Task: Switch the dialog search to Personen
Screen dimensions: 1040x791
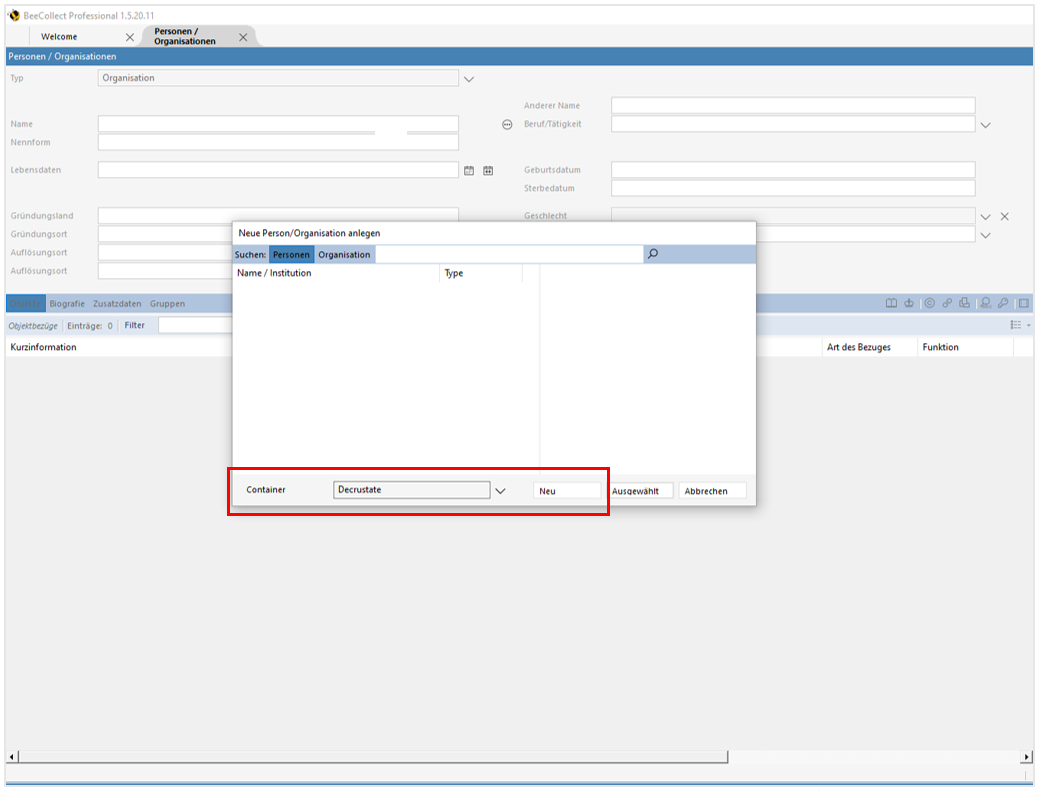Action: [x=291, y=254]
